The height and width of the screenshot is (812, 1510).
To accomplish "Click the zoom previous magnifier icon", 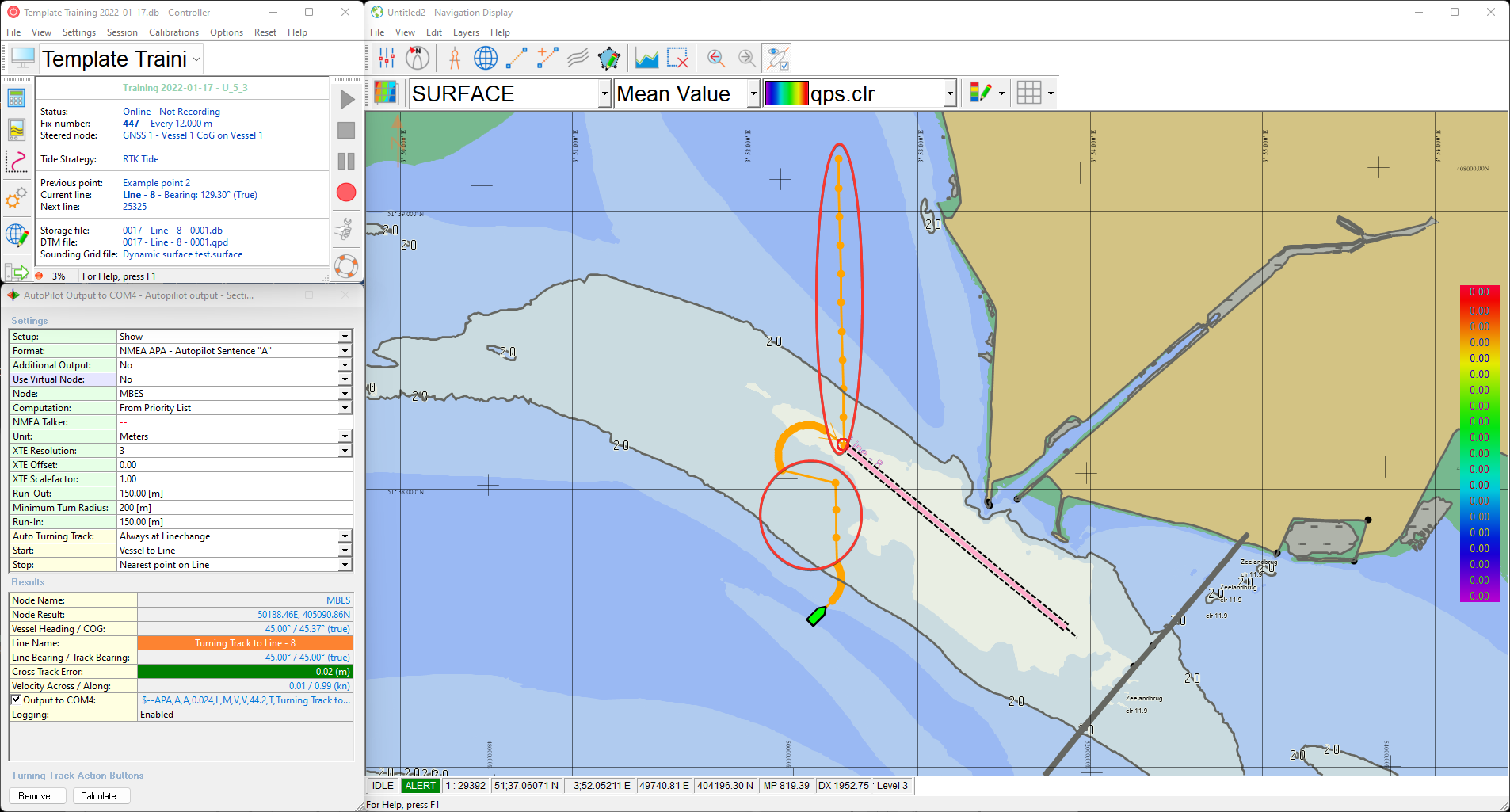I will coord(716,58).
